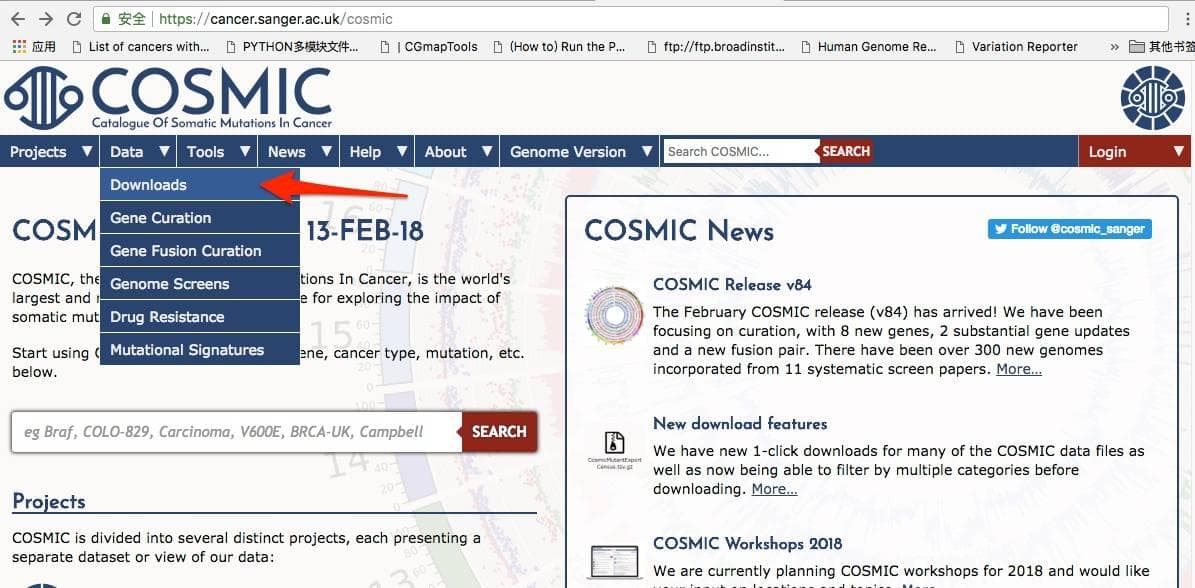Screen dimensions: 1195x588
Task: Open COSMIC Release v84 news heading
Action: [x=732, y=285]
